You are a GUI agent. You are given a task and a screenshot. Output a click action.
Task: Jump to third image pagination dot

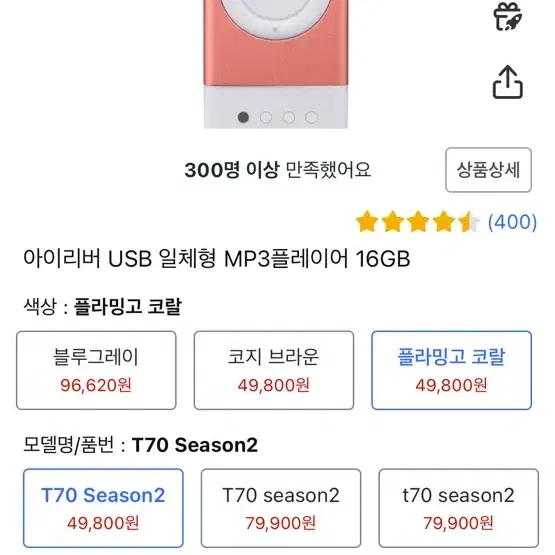pyautogui.click(x=288, y=117)
